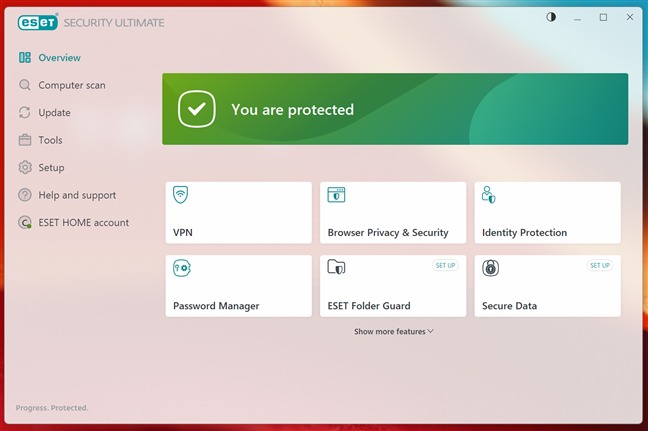This screenshot has height=431, width=648.
Task: Click the Computer scan magnifier icon
Action: (x=25, y=85)
